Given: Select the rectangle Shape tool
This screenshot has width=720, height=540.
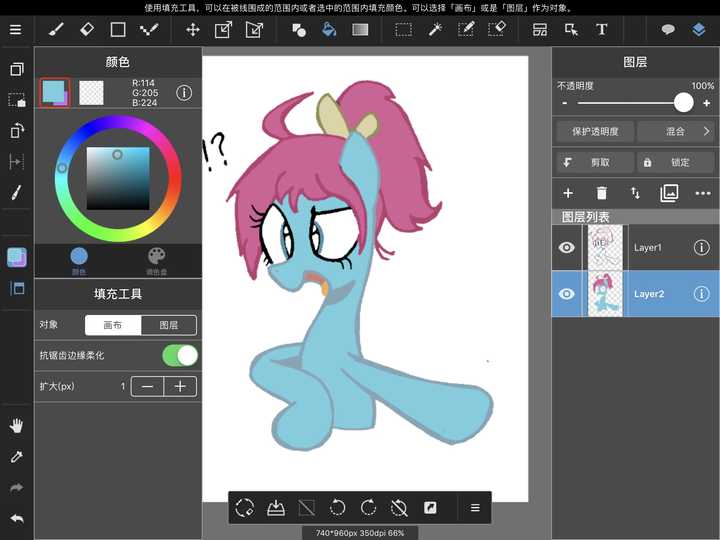Looking at the screenshot, I should click(118, 30).
